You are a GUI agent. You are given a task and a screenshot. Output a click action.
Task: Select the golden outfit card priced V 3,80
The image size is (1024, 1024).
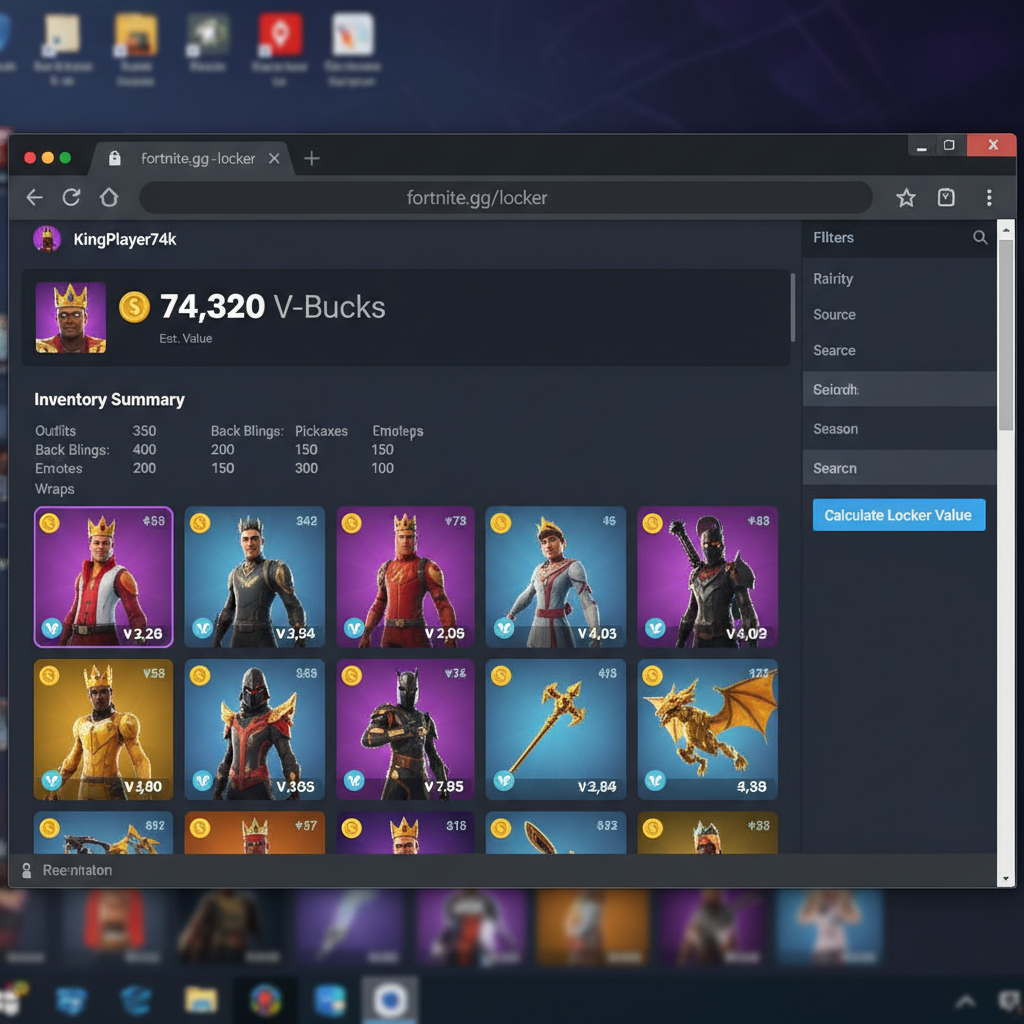point(104,729)
